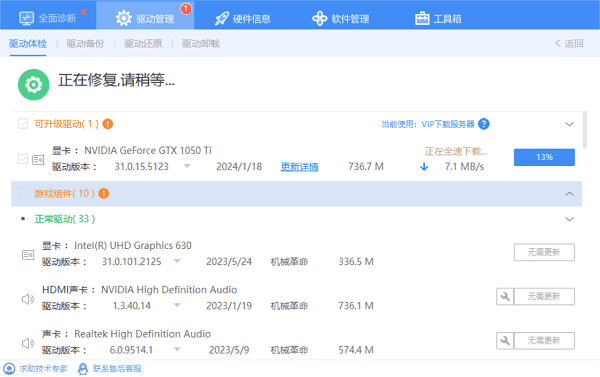Click the 硬件信息 rocket icon
Viewport: 600px width, 377px height.
222,18
